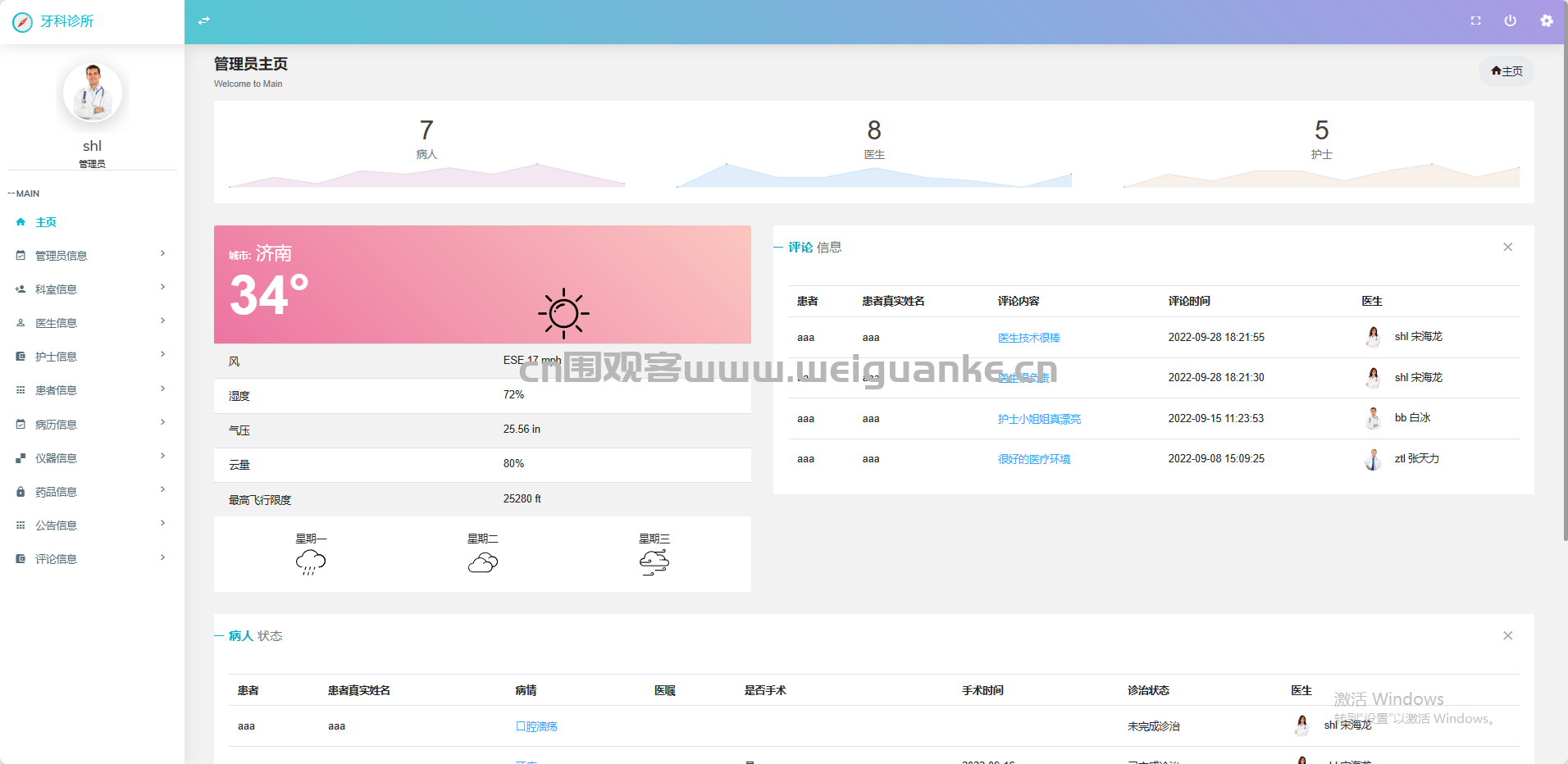Expand 药品信息 menu chevron

162,489
